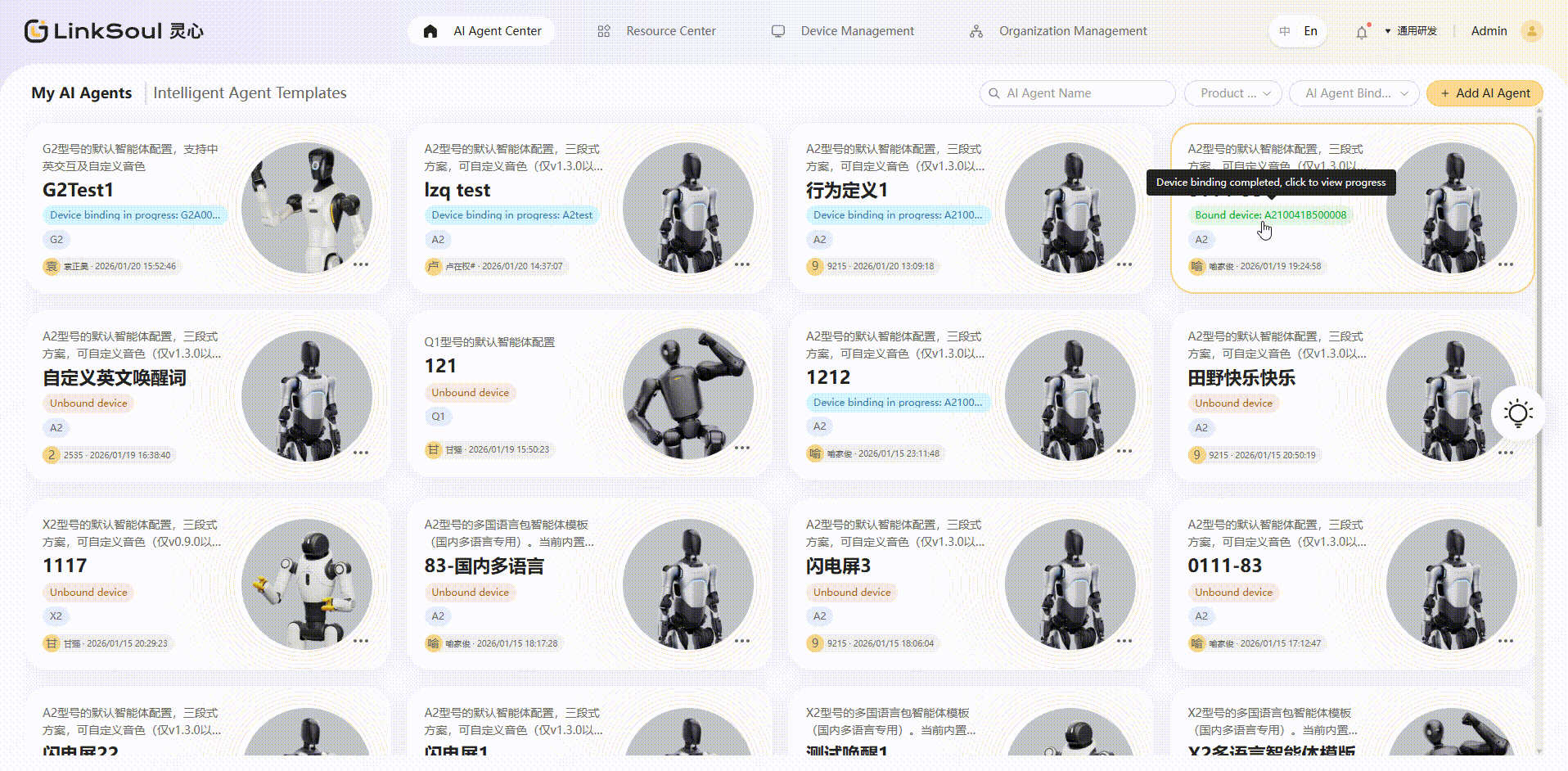Open more options on 0111-83 card

pos(1506,641)
